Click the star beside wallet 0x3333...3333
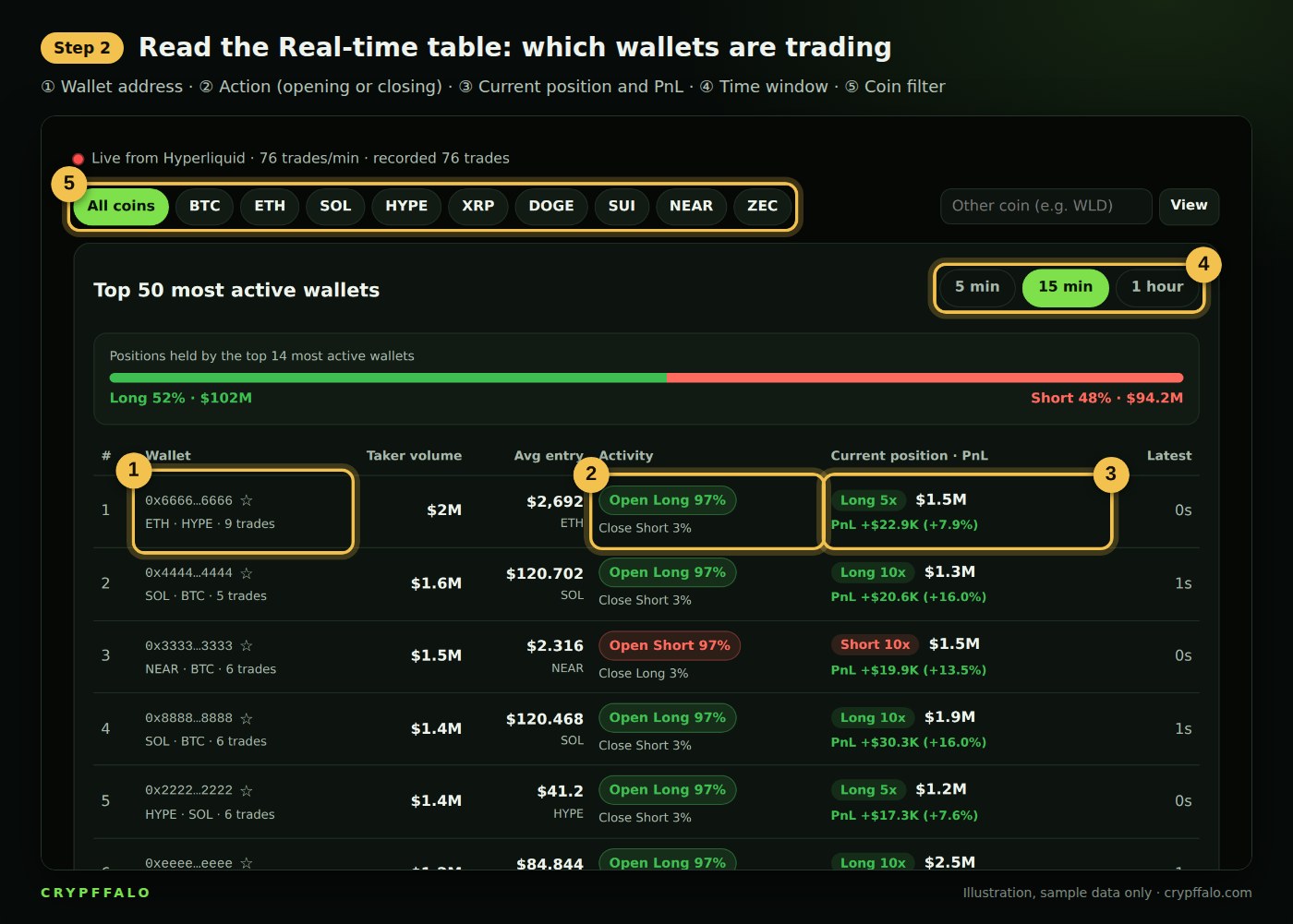Screen dimensions: 1293x924 [247, 646]
